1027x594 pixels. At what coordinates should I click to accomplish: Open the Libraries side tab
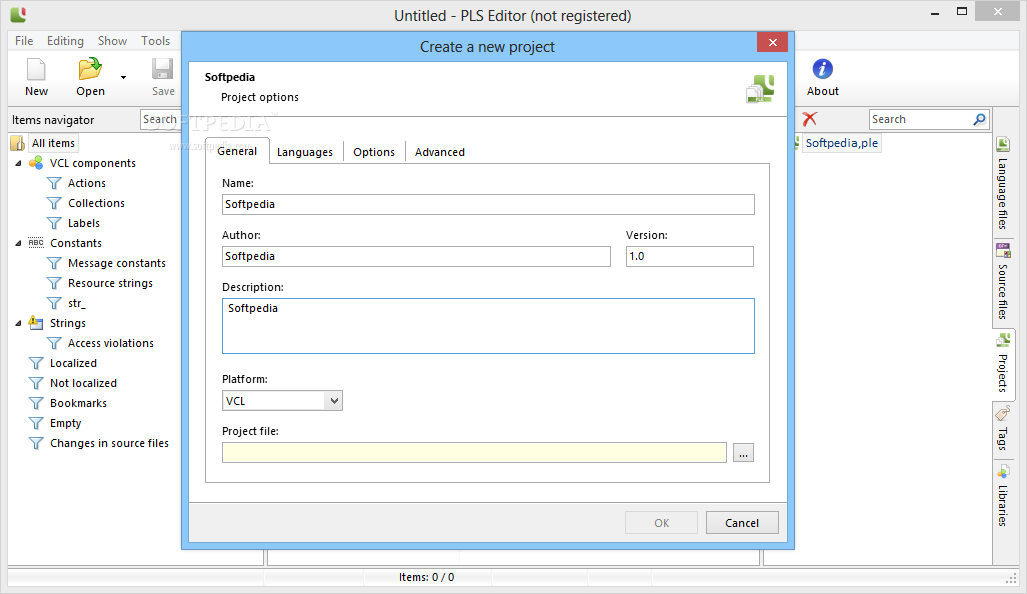click(x=1003, y=495)
